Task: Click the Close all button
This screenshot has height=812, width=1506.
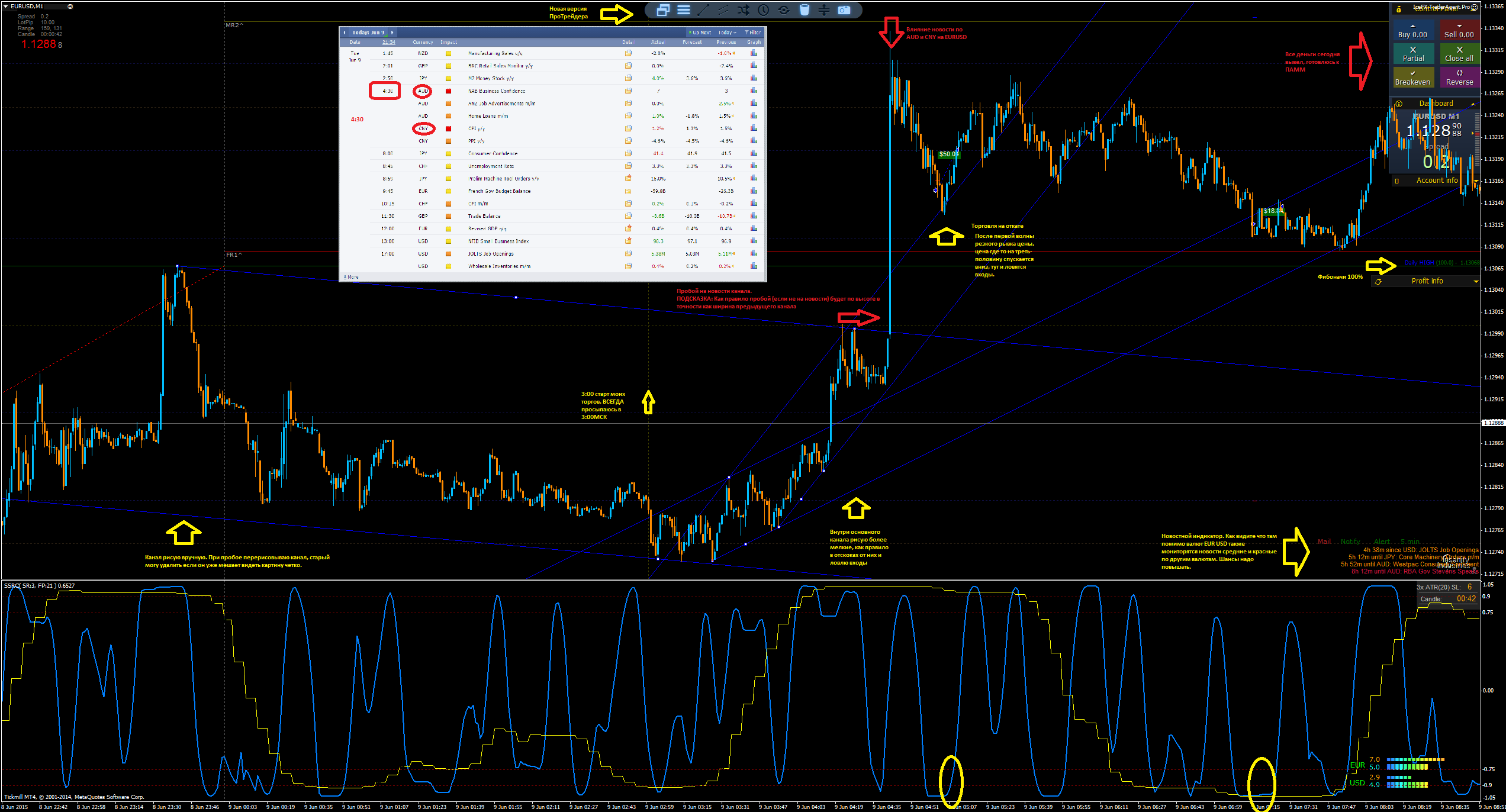Action: coord(1459,54)
